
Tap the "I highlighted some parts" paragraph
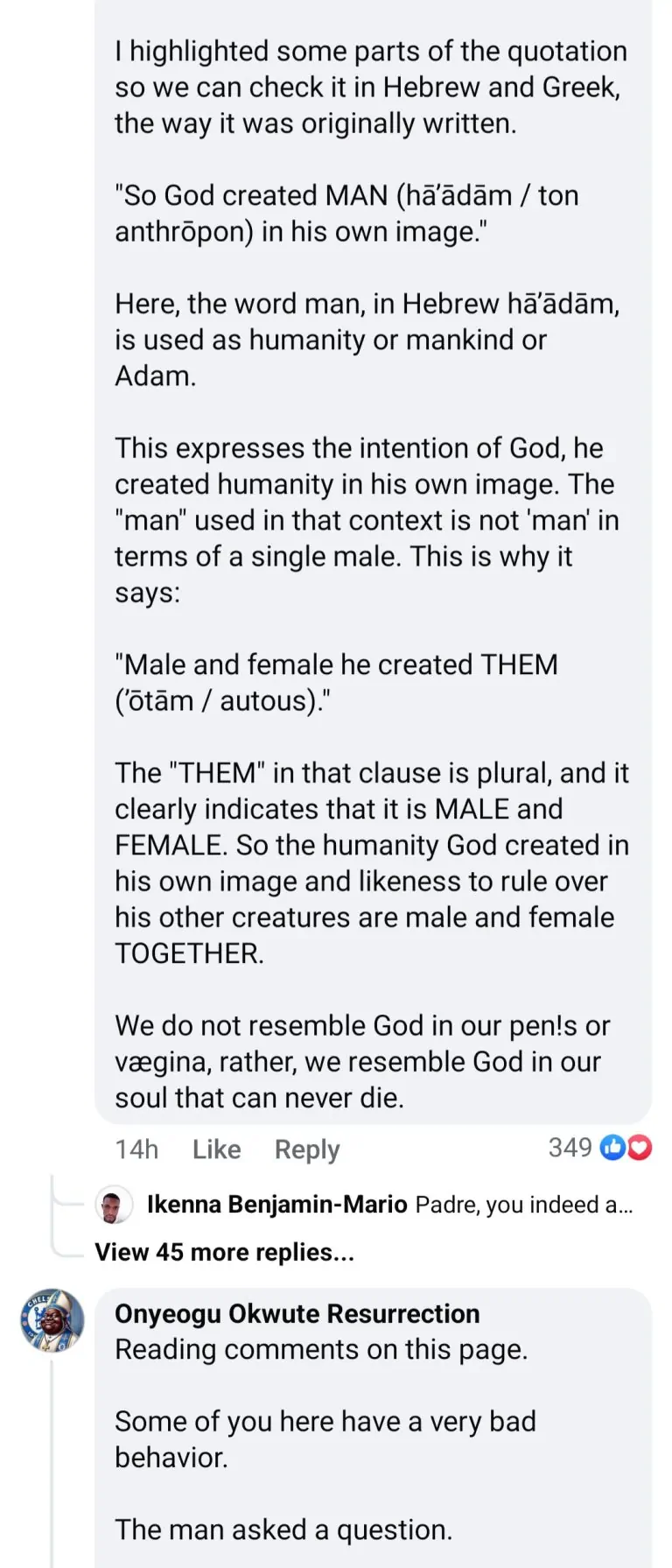click(x=371, y=88)
